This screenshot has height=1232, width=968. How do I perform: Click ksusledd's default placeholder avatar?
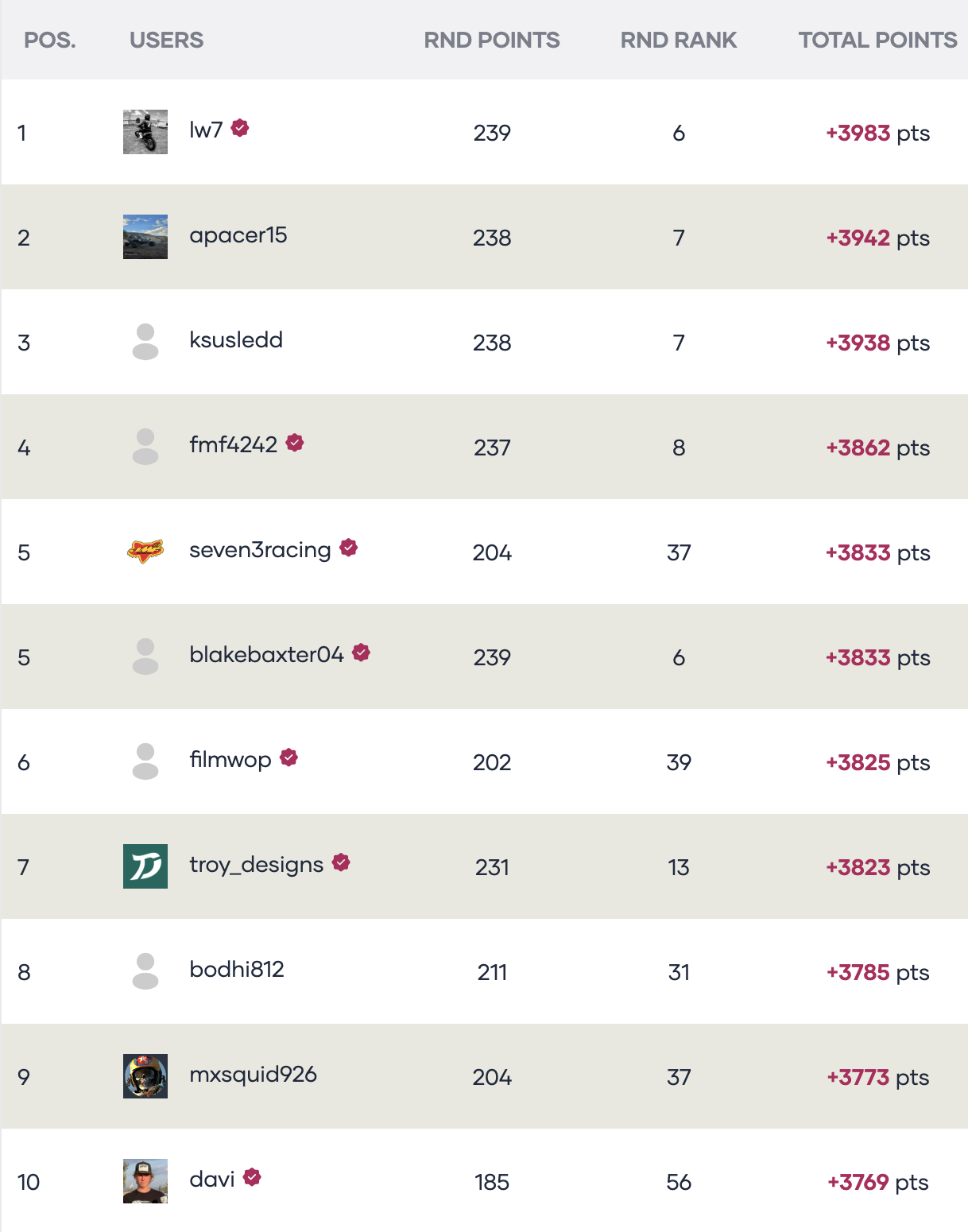[145, 342]
